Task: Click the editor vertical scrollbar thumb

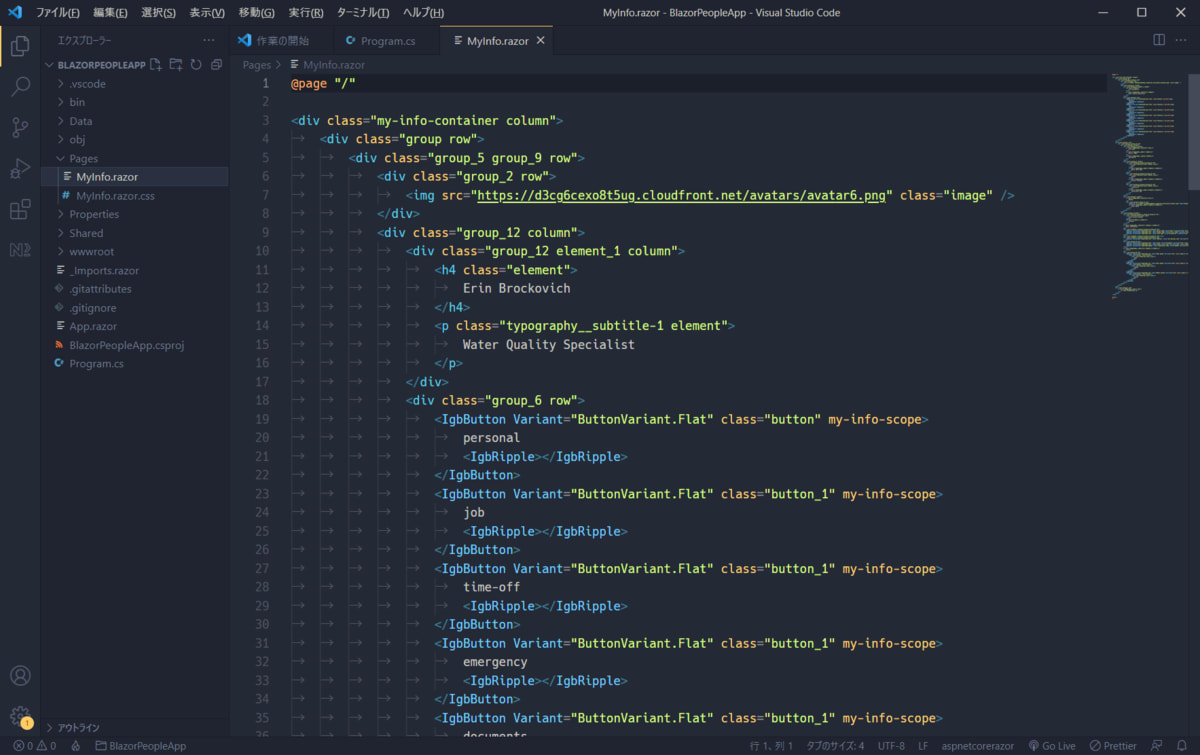Action: pos(1194,130)
